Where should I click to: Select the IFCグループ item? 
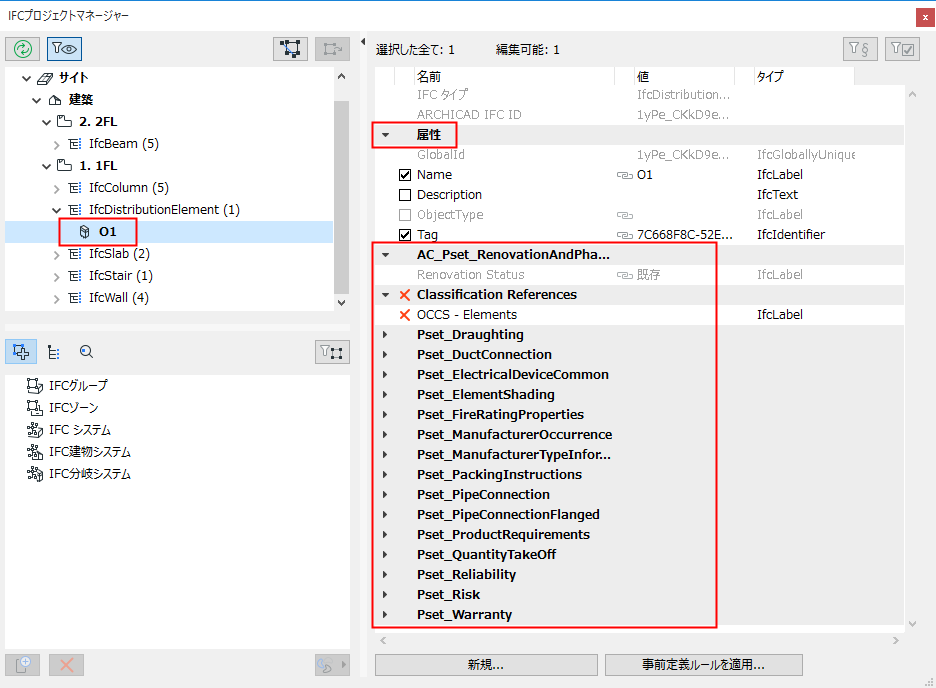point(78,385)
